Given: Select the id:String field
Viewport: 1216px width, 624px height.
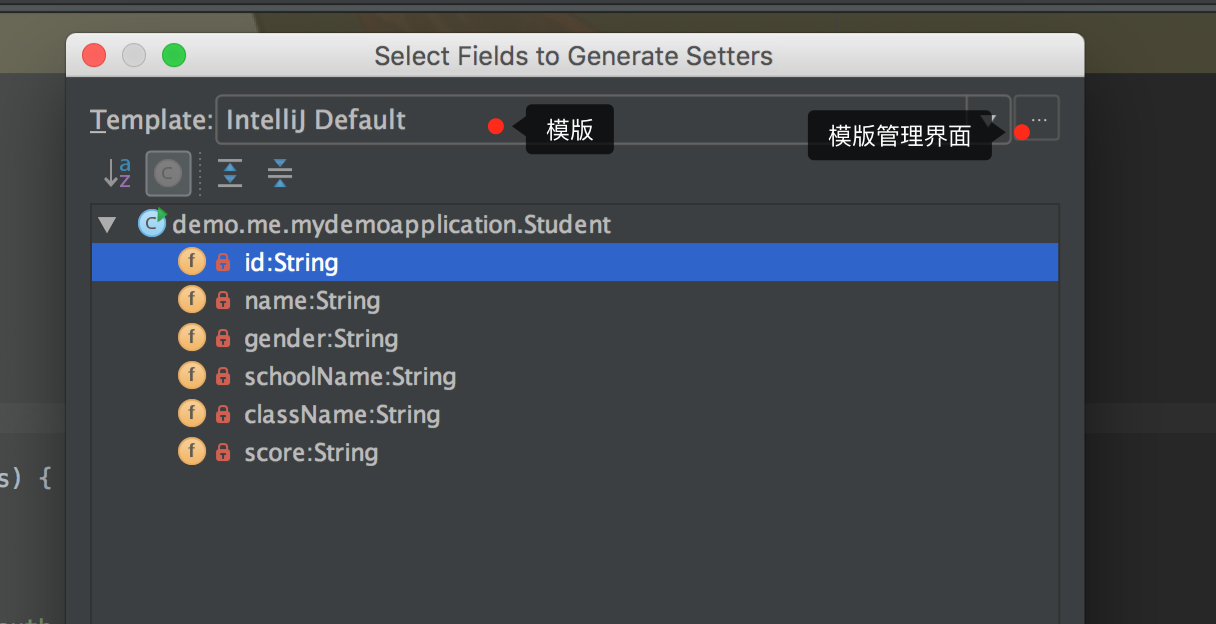Looking at the screenshot, I should (291, 263).
